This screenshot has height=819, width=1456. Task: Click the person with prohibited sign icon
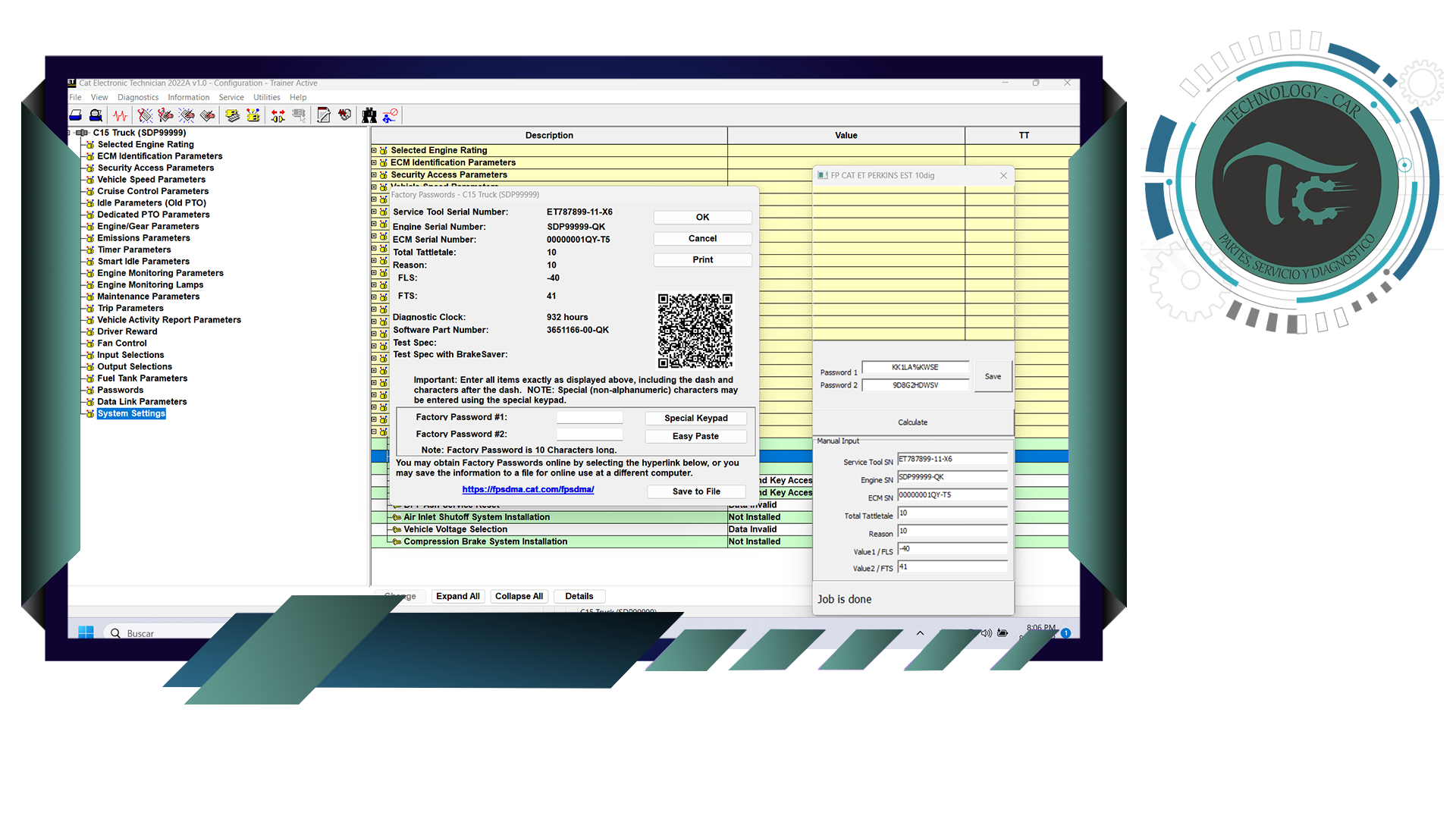[x=391, y=115]
